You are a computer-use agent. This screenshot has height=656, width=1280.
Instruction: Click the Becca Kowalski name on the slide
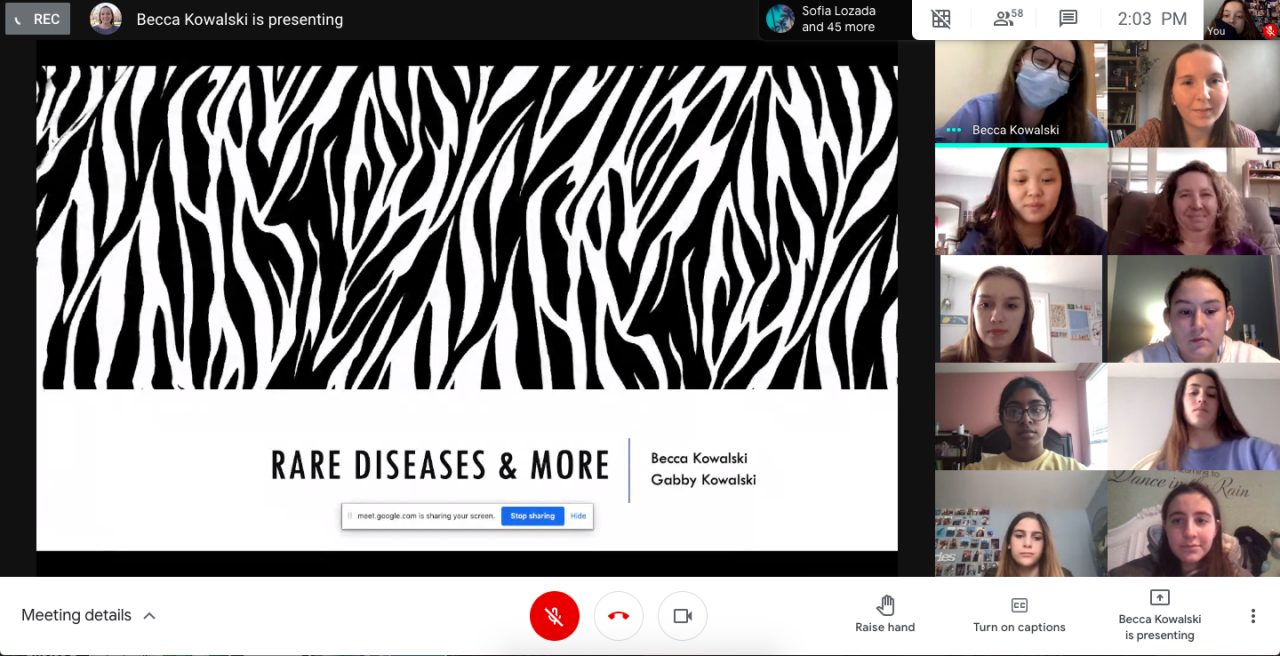click(x=699, y=458)
